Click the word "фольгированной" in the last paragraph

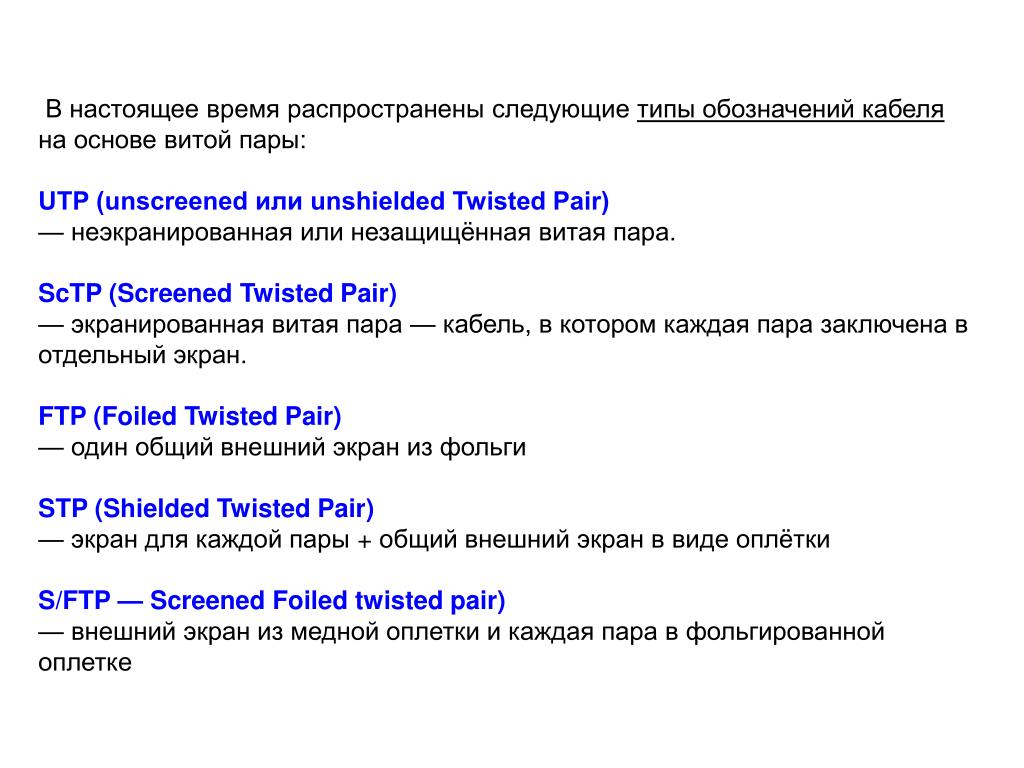click(785, 632)
